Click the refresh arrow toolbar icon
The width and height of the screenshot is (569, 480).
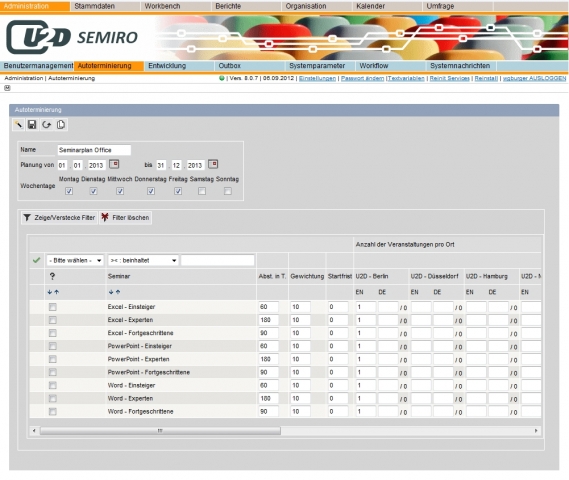(46, 125)
